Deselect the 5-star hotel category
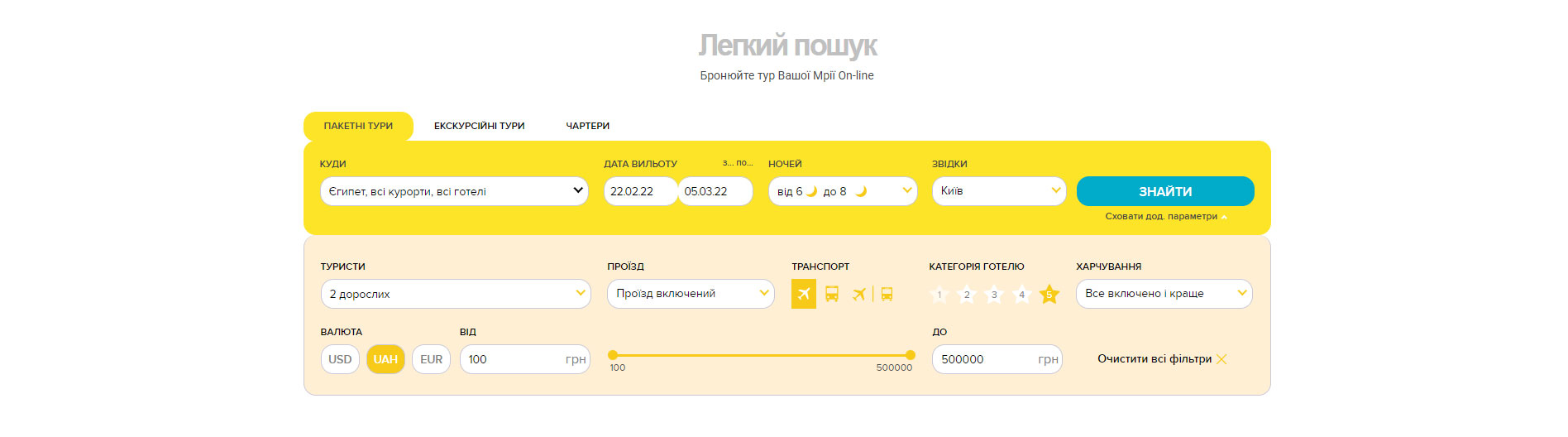 coord(1049,294)
